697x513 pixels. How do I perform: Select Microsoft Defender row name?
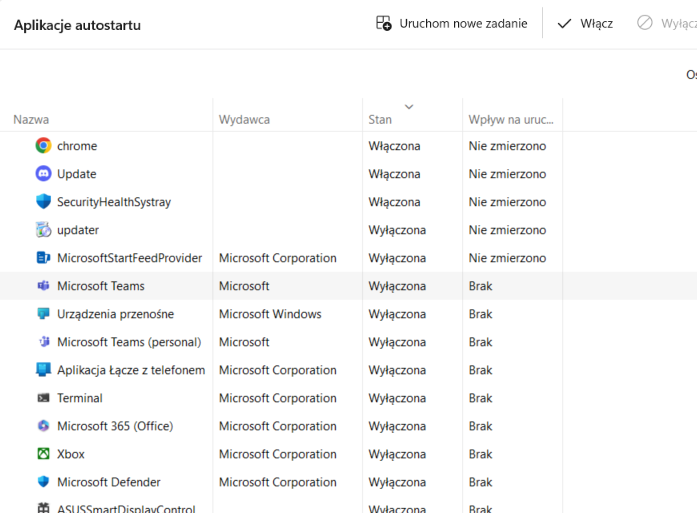pyautogui.click(x=109, y=482)
